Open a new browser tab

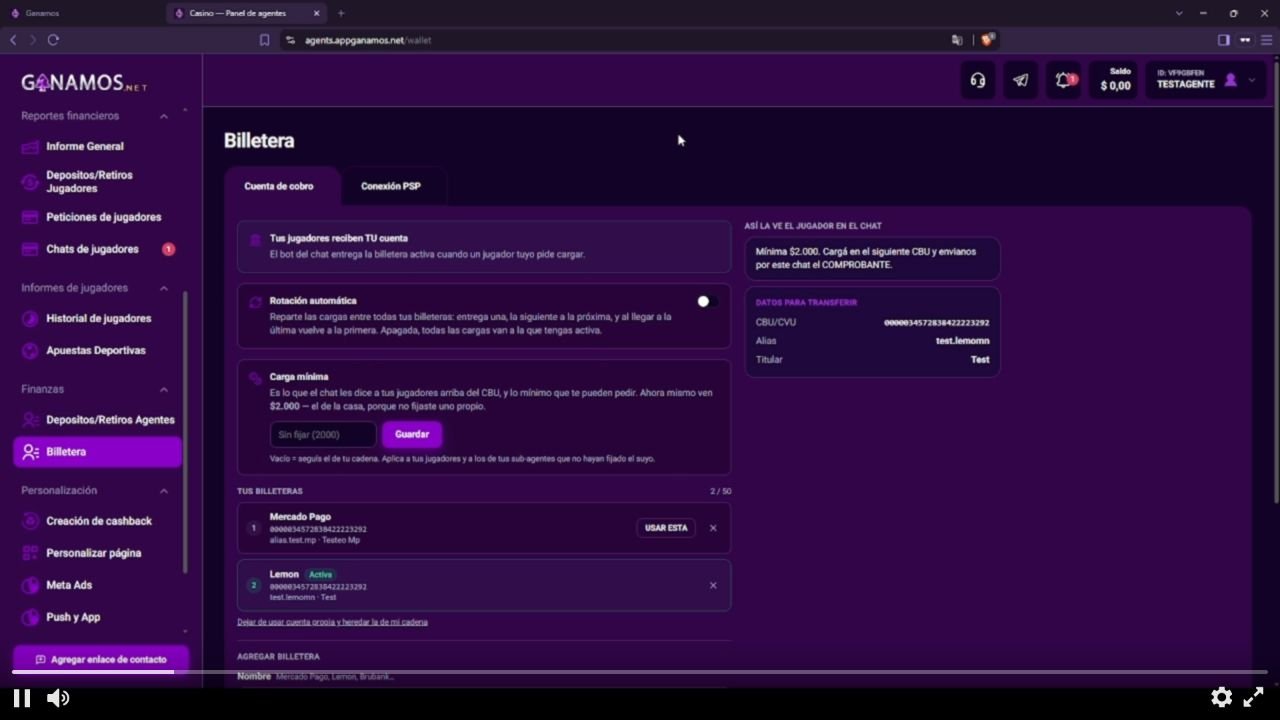coord(341,13)
